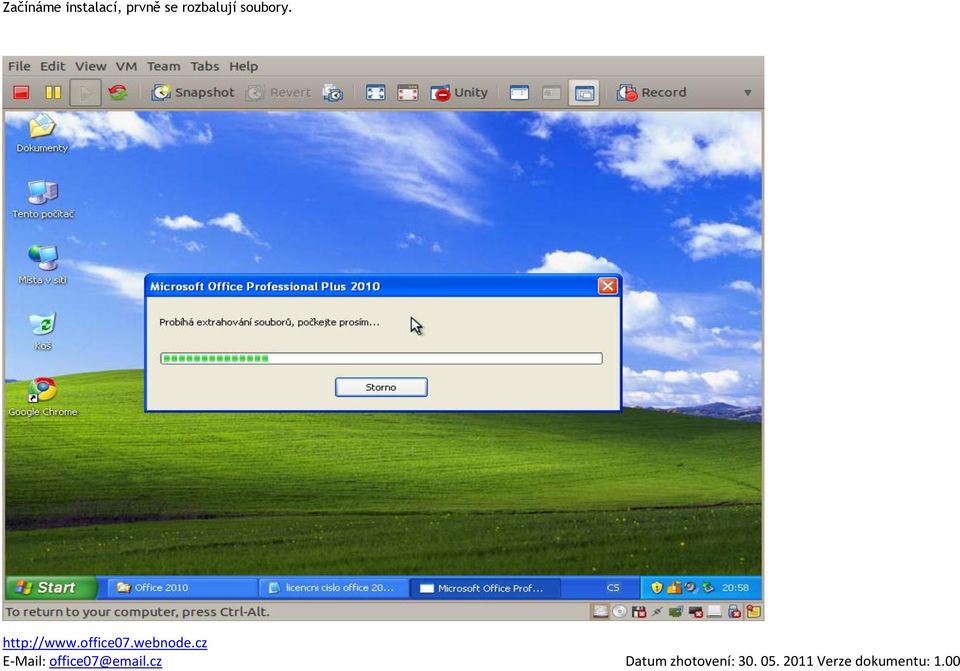Start recording with Record button

[651, 92]
